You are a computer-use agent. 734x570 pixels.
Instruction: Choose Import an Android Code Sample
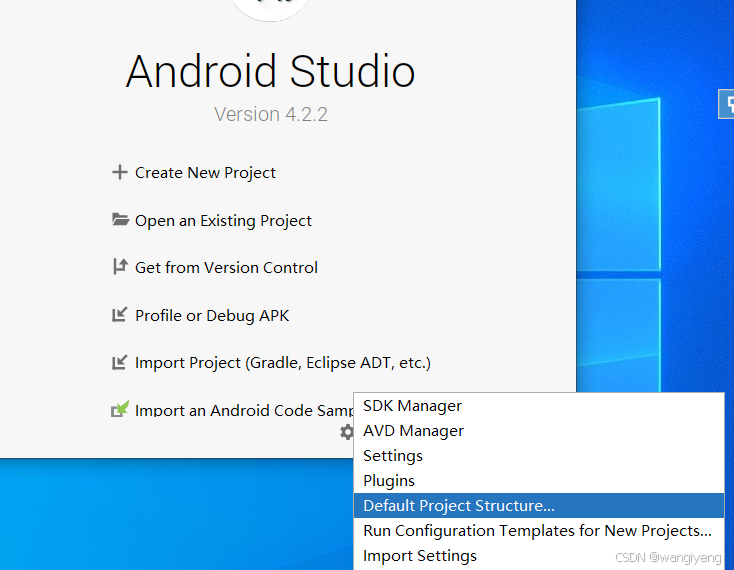[244, 410]
